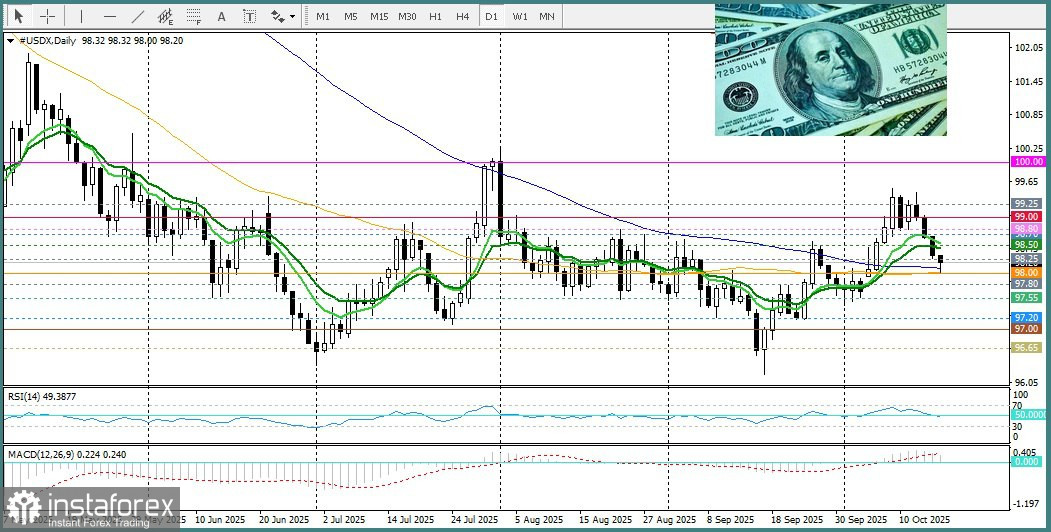
Task: Choose the text label (T) tool
Action: coord(249,16)
